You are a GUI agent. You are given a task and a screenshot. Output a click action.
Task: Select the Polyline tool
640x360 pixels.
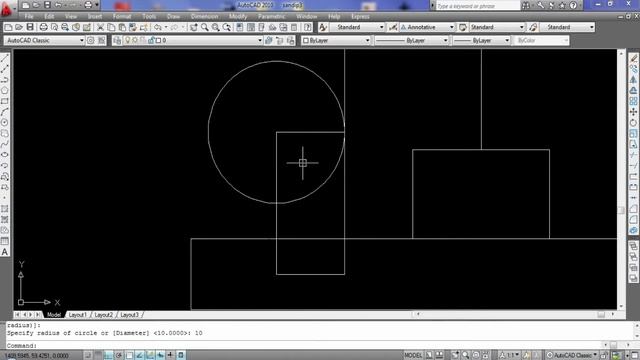pyautogui.click(x=4, y=80)
